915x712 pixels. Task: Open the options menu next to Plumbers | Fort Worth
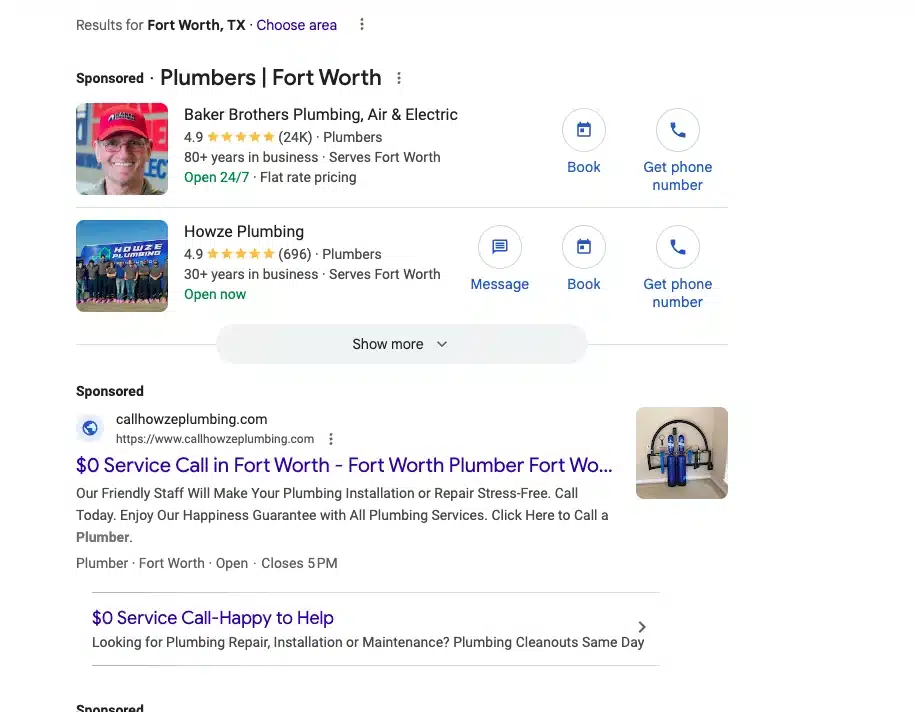coord(399,78)
